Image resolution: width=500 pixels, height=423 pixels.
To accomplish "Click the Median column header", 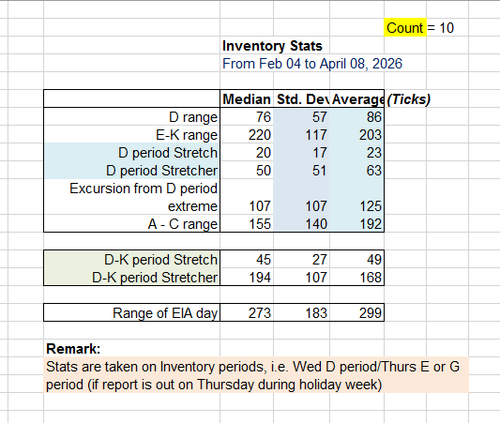I will pos(247,99).
